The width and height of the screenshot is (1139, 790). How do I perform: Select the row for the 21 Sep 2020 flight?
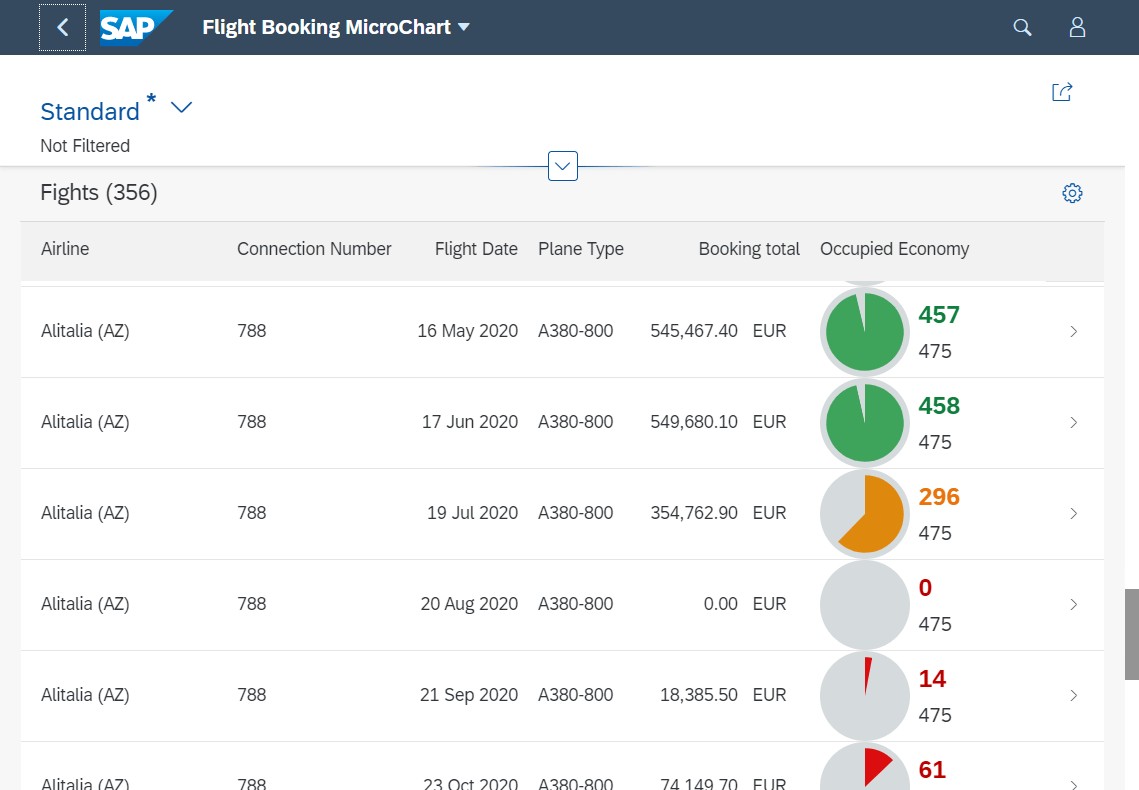point(400,695)
